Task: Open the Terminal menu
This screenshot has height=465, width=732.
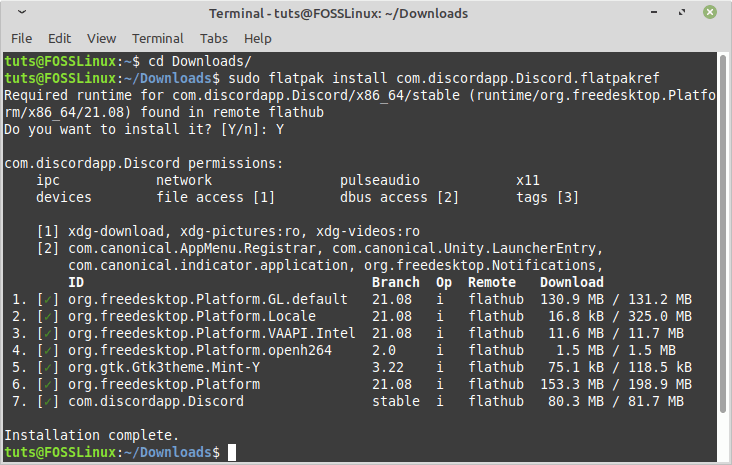Action: tap(158, 38)
